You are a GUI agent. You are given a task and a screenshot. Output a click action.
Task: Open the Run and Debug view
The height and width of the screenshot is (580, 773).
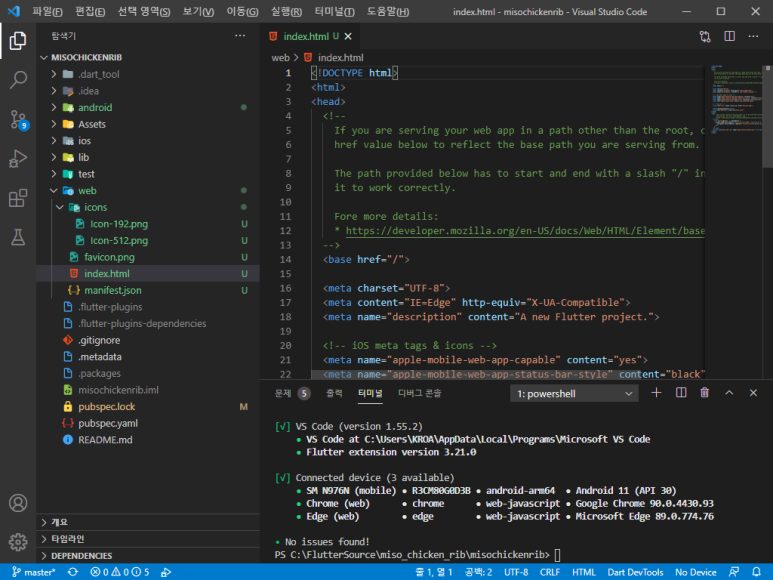18,159
